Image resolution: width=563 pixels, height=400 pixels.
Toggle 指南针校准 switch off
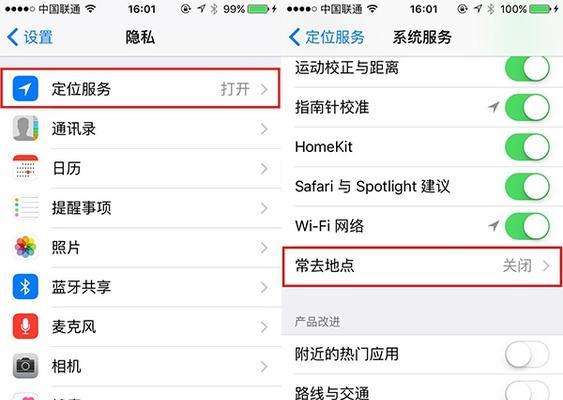[527, 107]
